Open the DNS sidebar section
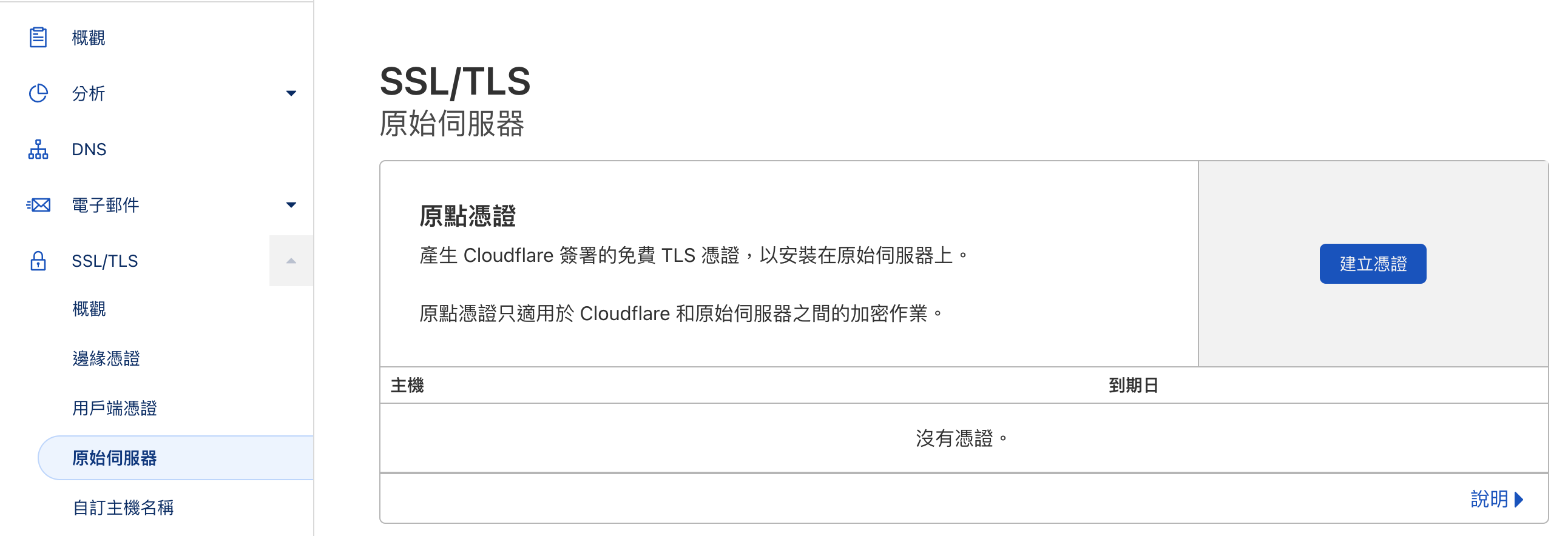Image resolution: width=1568 pixels, height=536 pixels. point(89,149)
